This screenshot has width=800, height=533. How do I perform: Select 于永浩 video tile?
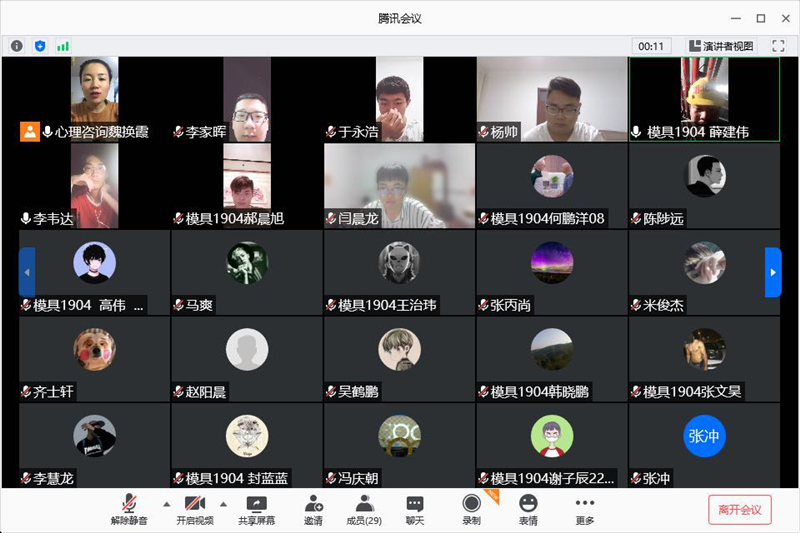(x=399, y=99)
